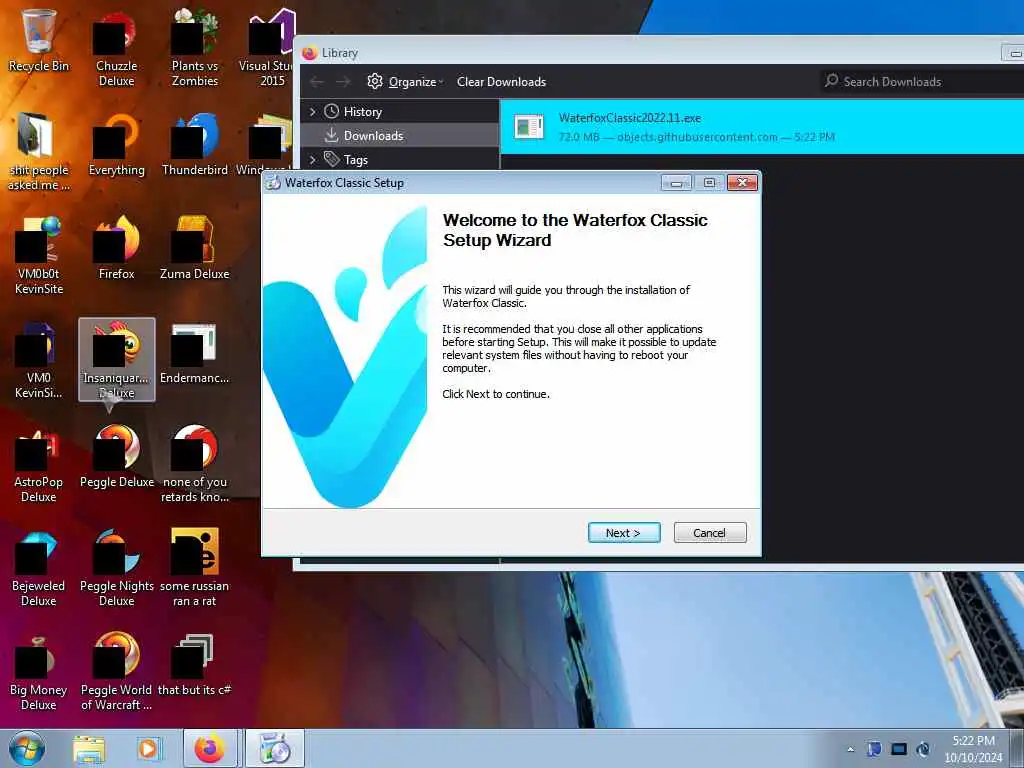The image size is (1024, 768).
Task: Open Windows Explorer from the taskbar
Action: coord(89,748)
